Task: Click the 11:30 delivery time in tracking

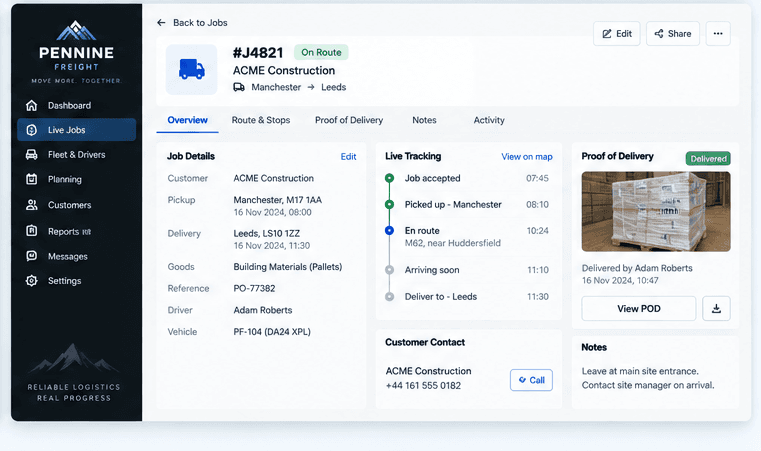Action: pos(538,297)
